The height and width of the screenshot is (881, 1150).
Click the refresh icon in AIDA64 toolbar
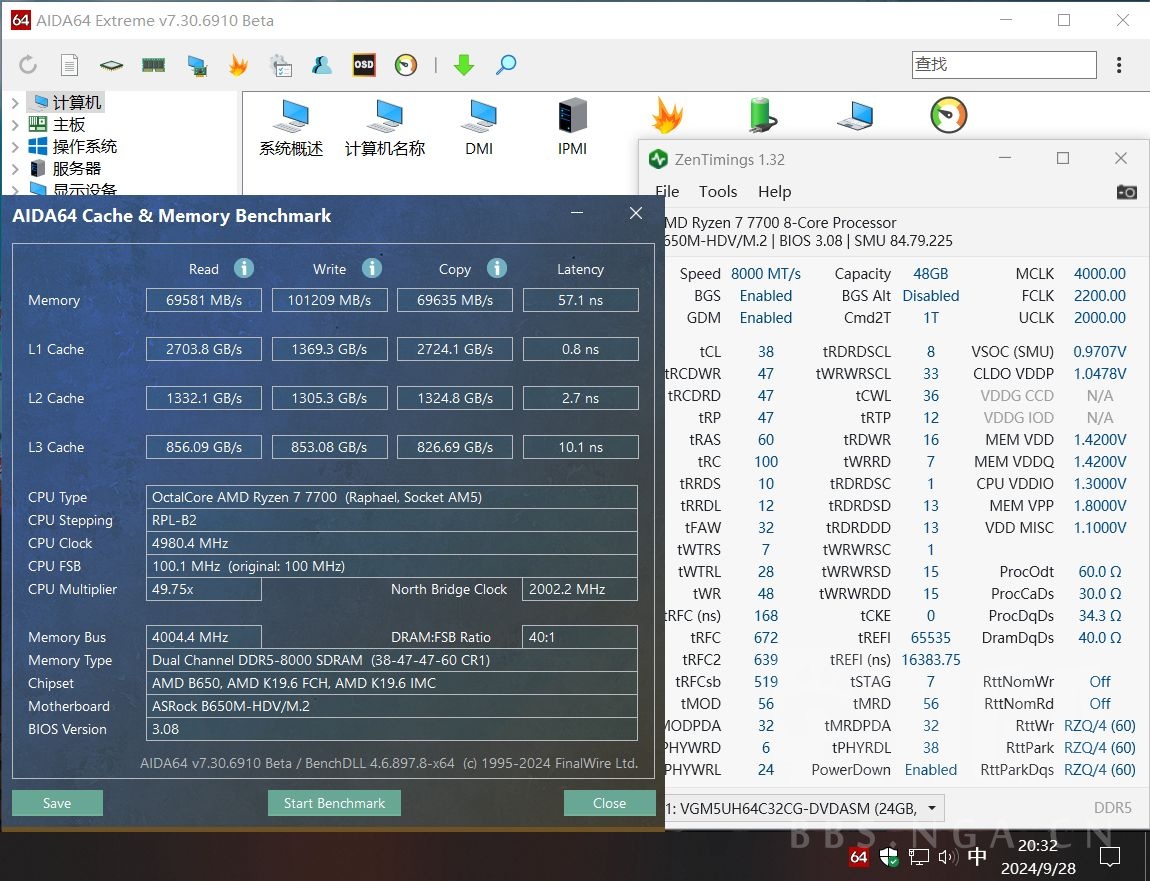click(28, 65)
